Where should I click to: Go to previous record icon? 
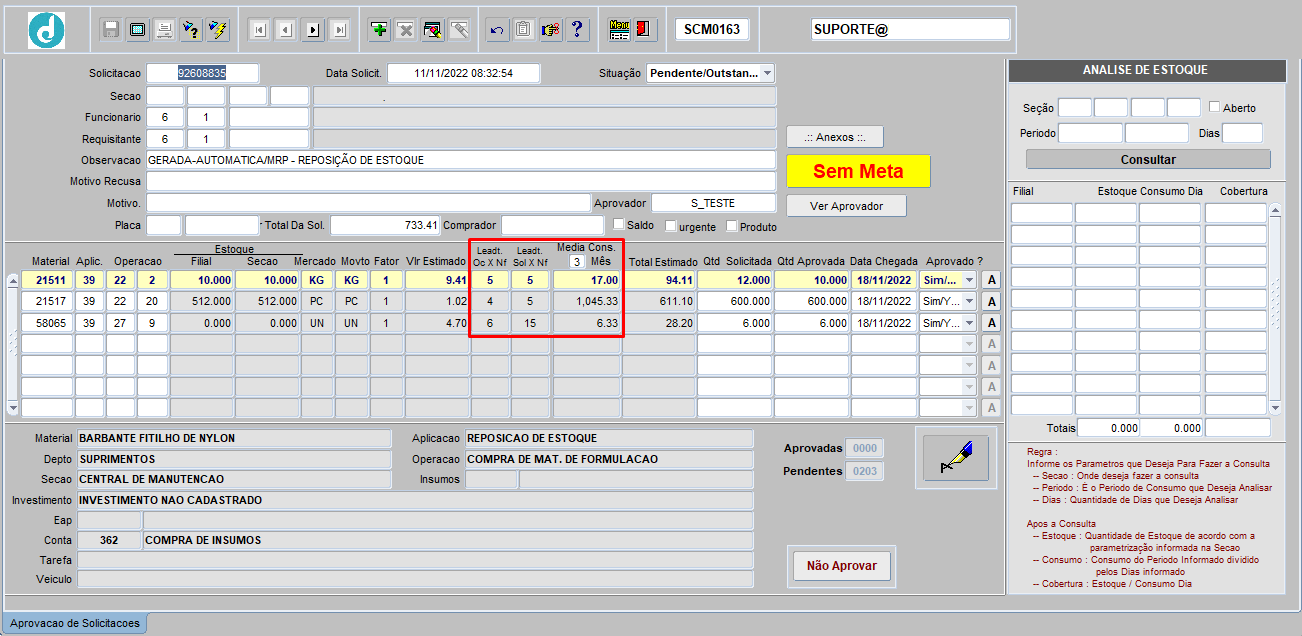click(286, 30)
